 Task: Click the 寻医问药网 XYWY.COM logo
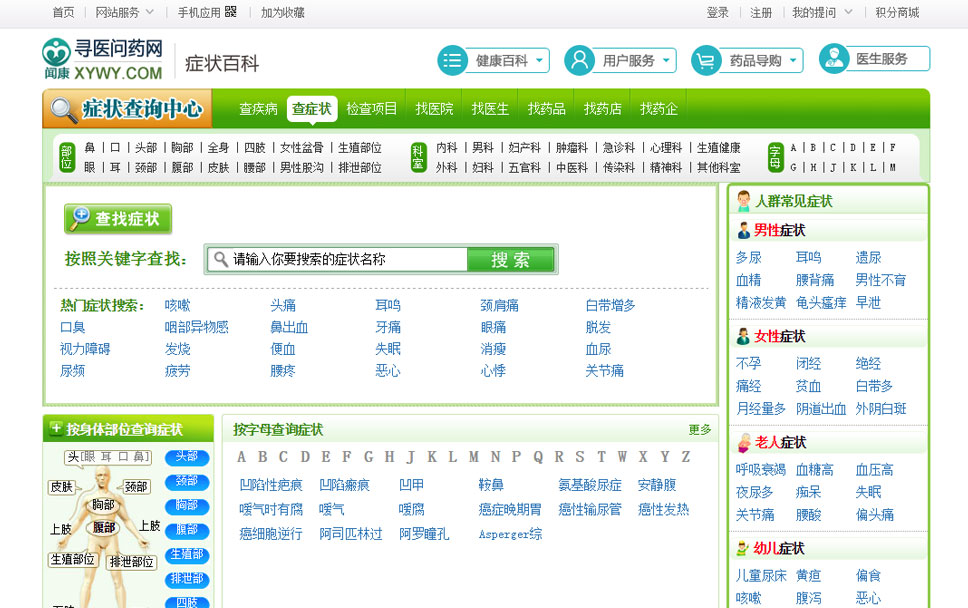pyautogui.click(x=102, y=60)
